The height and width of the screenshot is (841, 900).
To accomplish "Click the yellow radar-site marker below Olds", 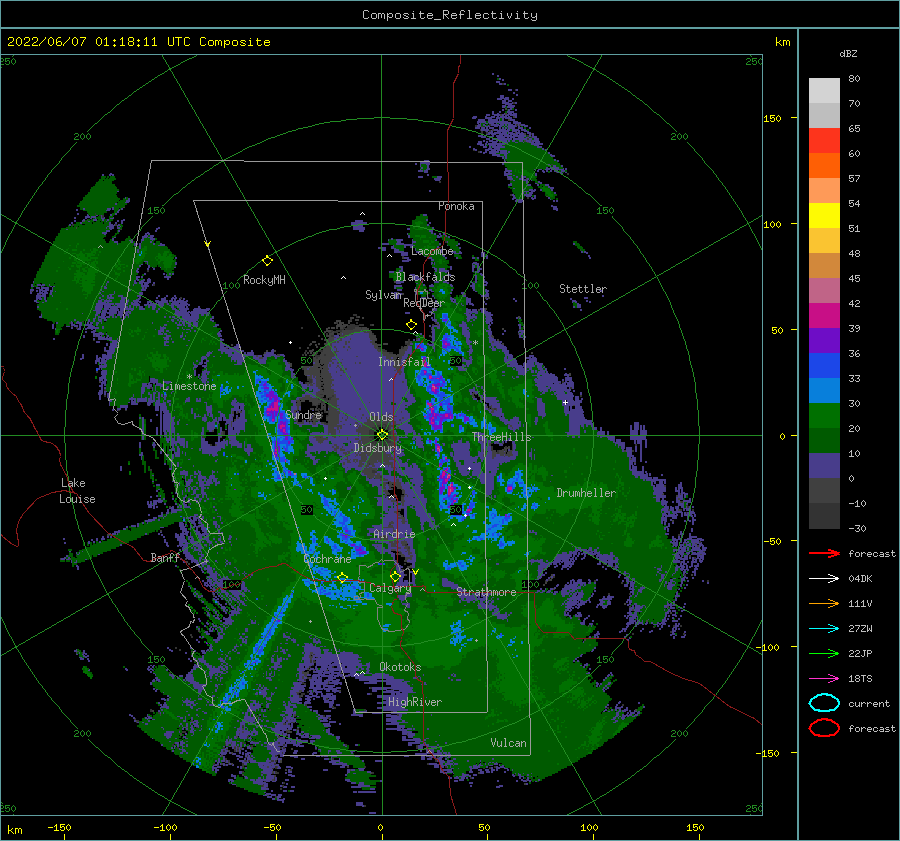I will [x=382, y=435].
